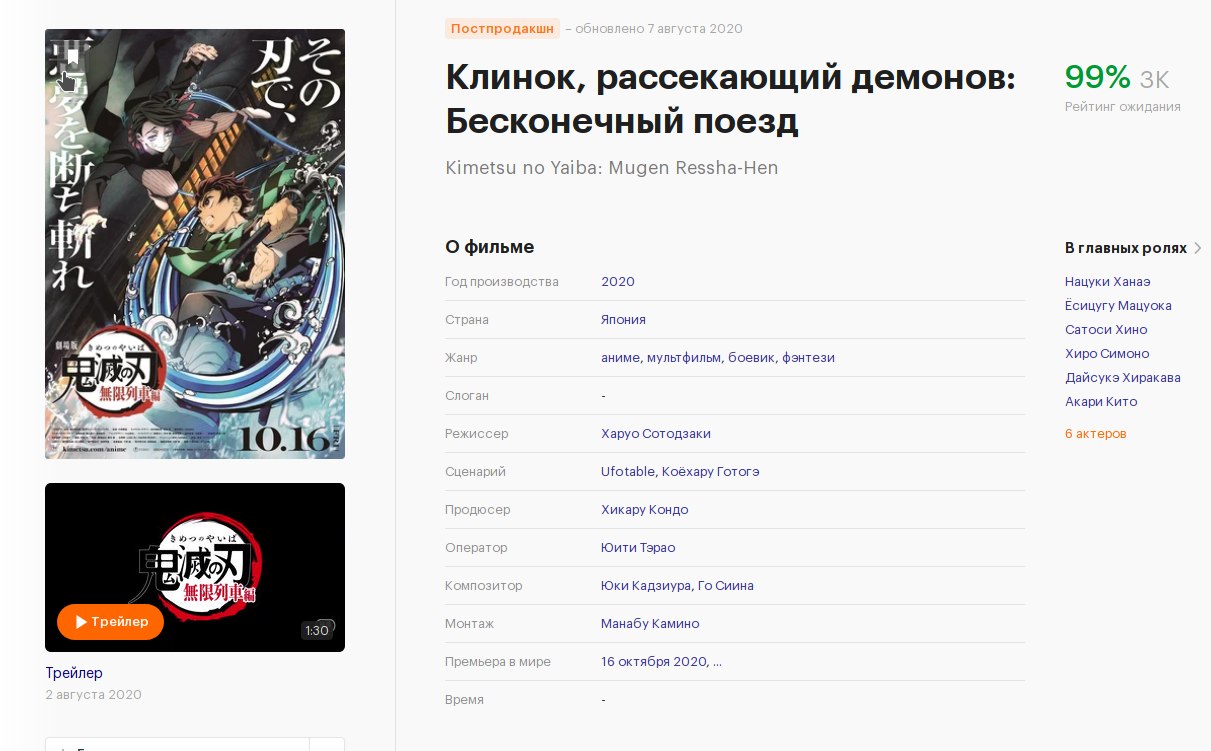Viewport: 1211px width, 751px height.
Task: Click the trailer date 2 августа 2020
Action: click(x=93, y=695)
